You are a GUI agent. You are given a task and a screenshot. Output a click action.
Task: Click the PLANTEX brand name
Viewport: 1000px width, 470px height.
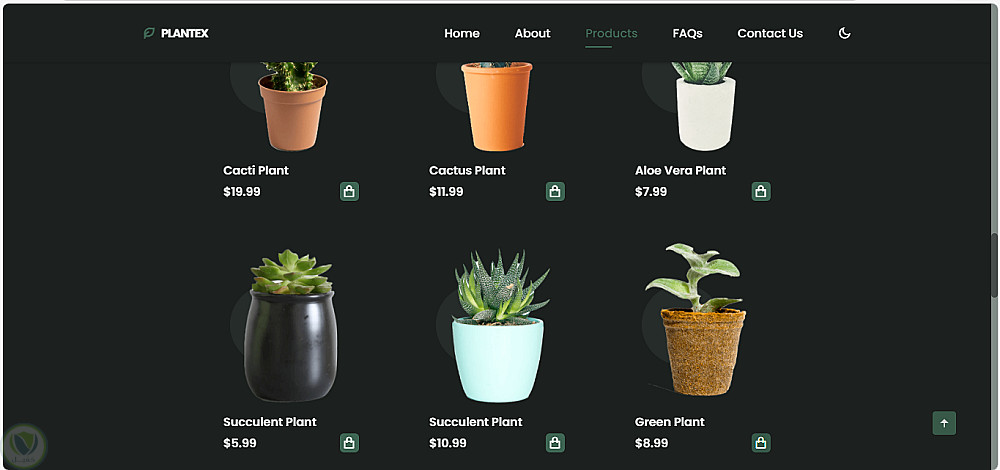[184, 33]
